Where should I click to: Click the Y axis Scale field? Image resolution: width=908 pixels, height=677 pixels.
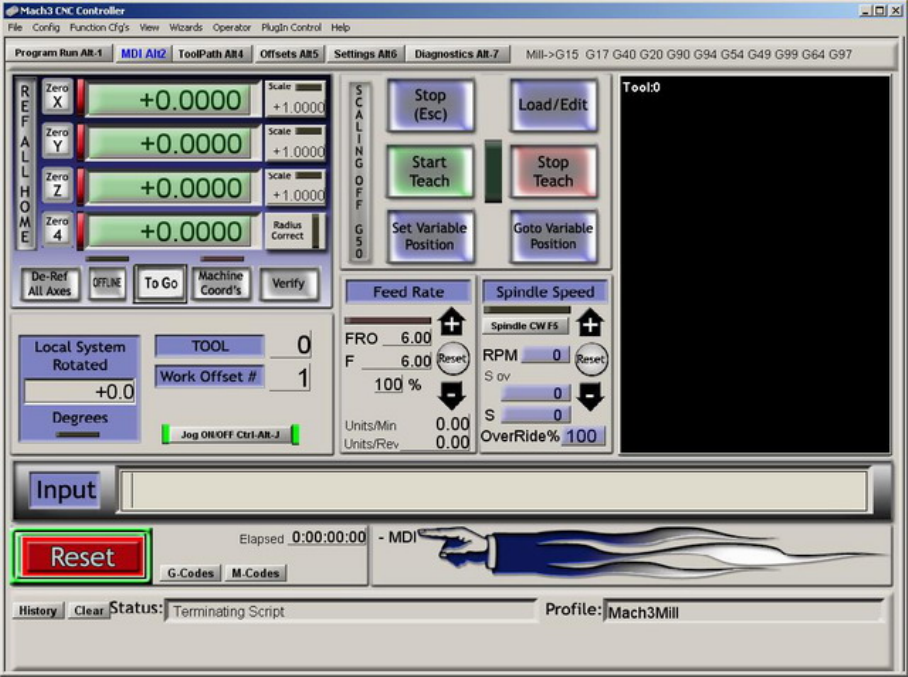tap(296, 151)
